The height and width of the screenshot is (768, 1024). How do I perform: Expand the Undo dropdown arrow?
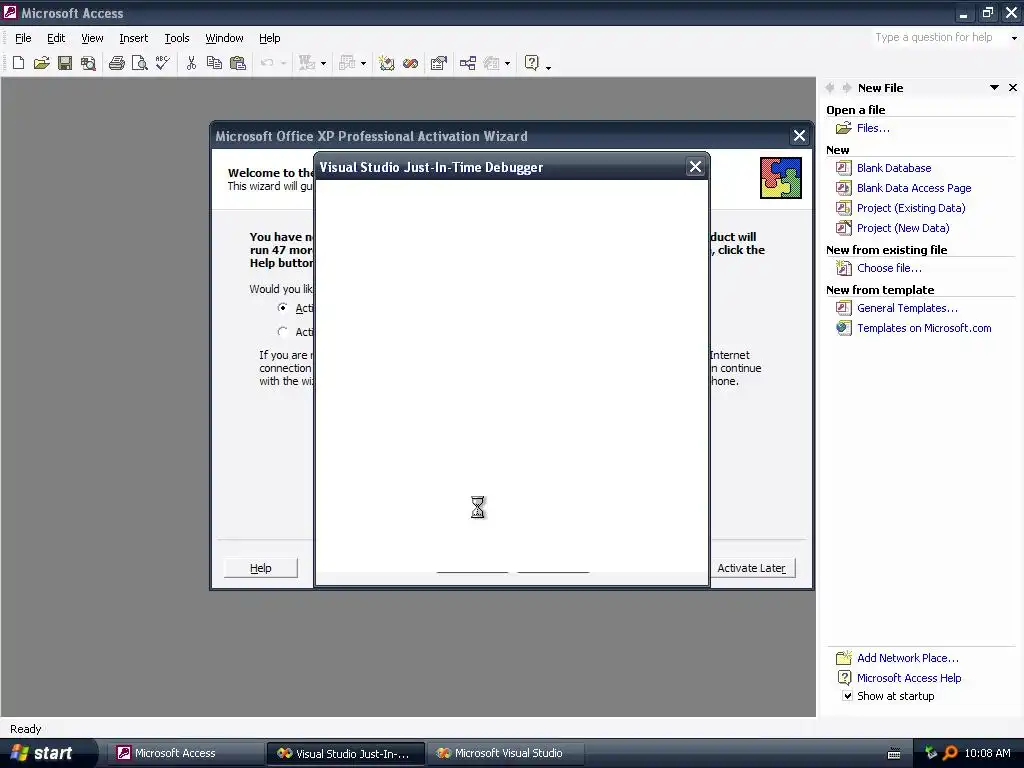click(283, 63)
